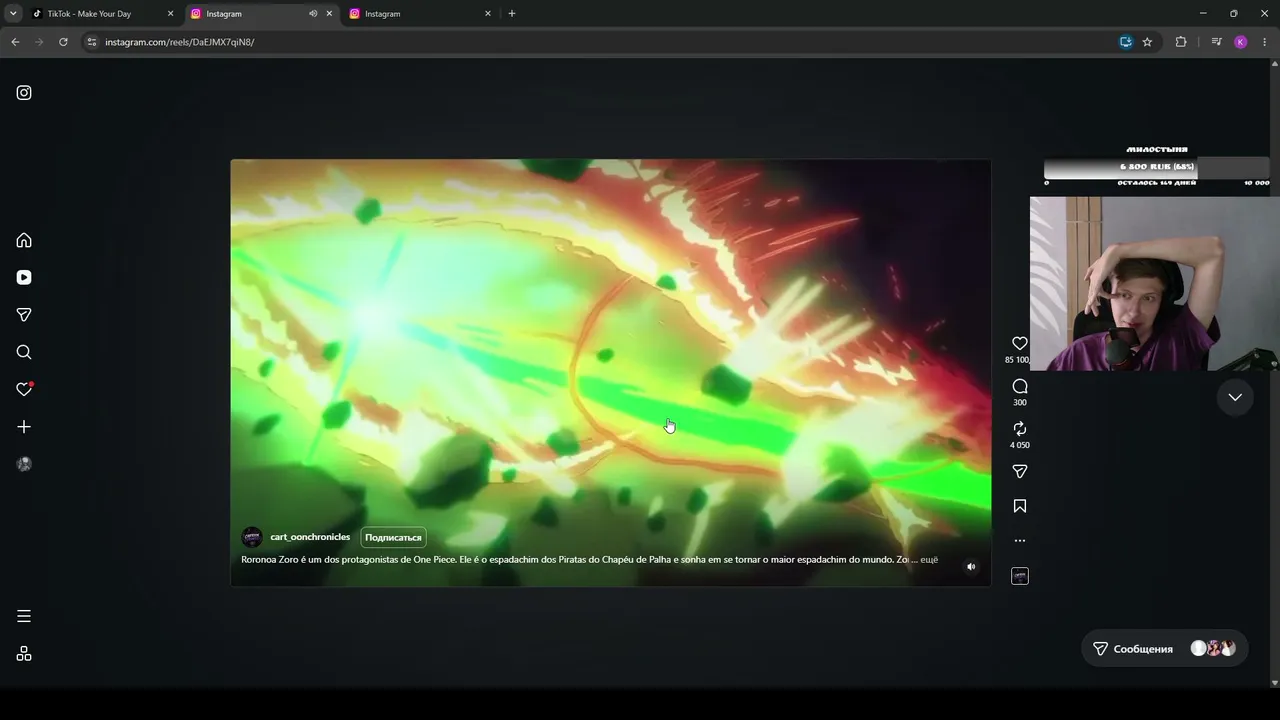Open Direct messages from the sidebar
This screenshot has height=720, width=1280.
coord(24,315)
